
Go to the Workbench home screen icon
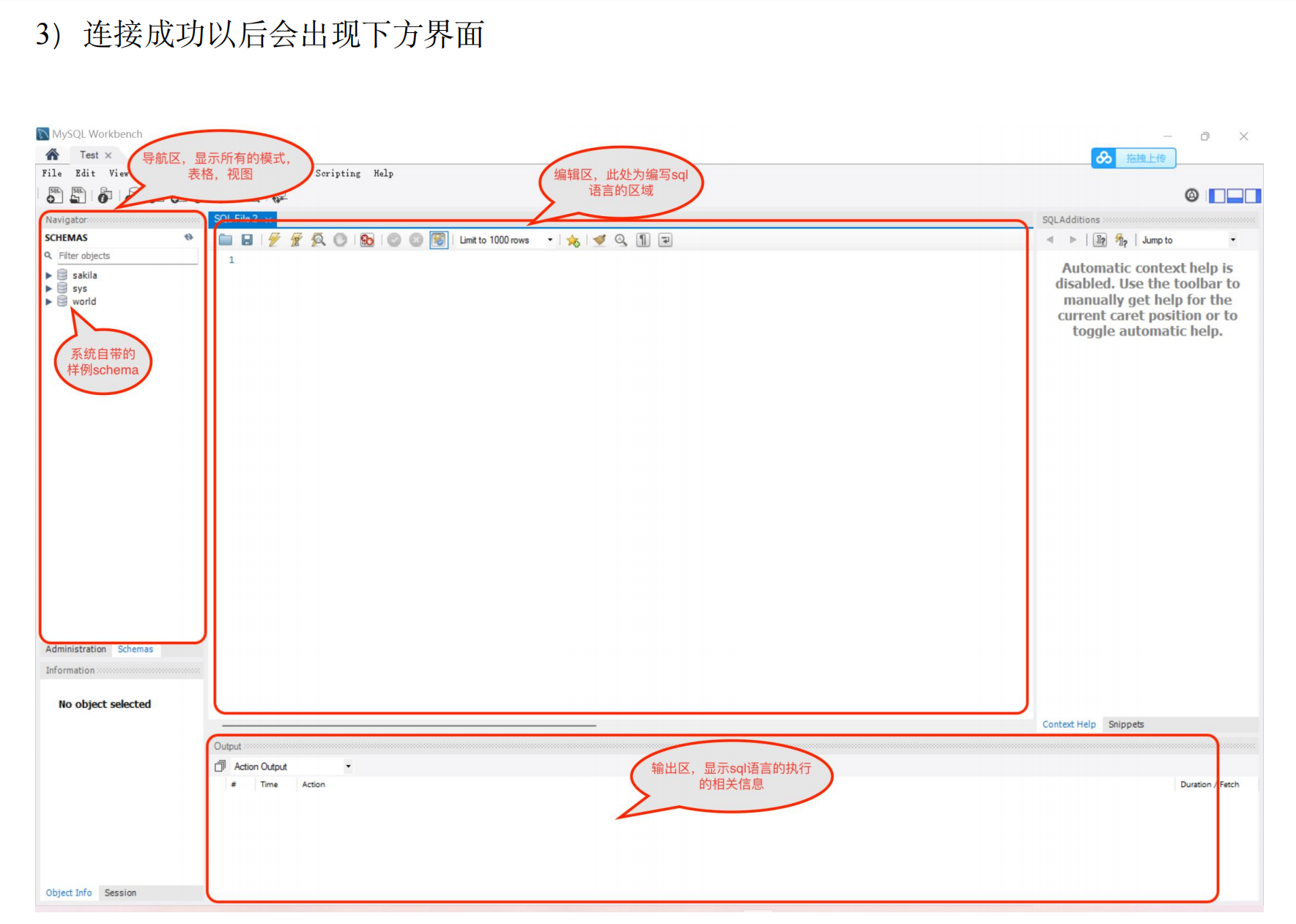pos(52,155)
